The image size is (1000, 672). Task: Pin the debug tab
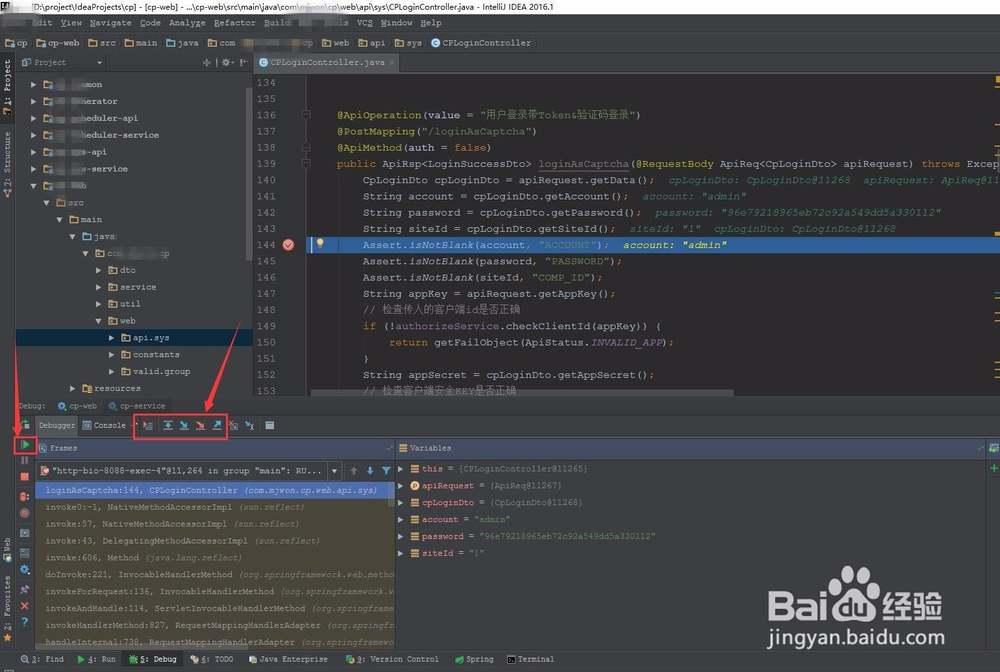click(25, 589)
